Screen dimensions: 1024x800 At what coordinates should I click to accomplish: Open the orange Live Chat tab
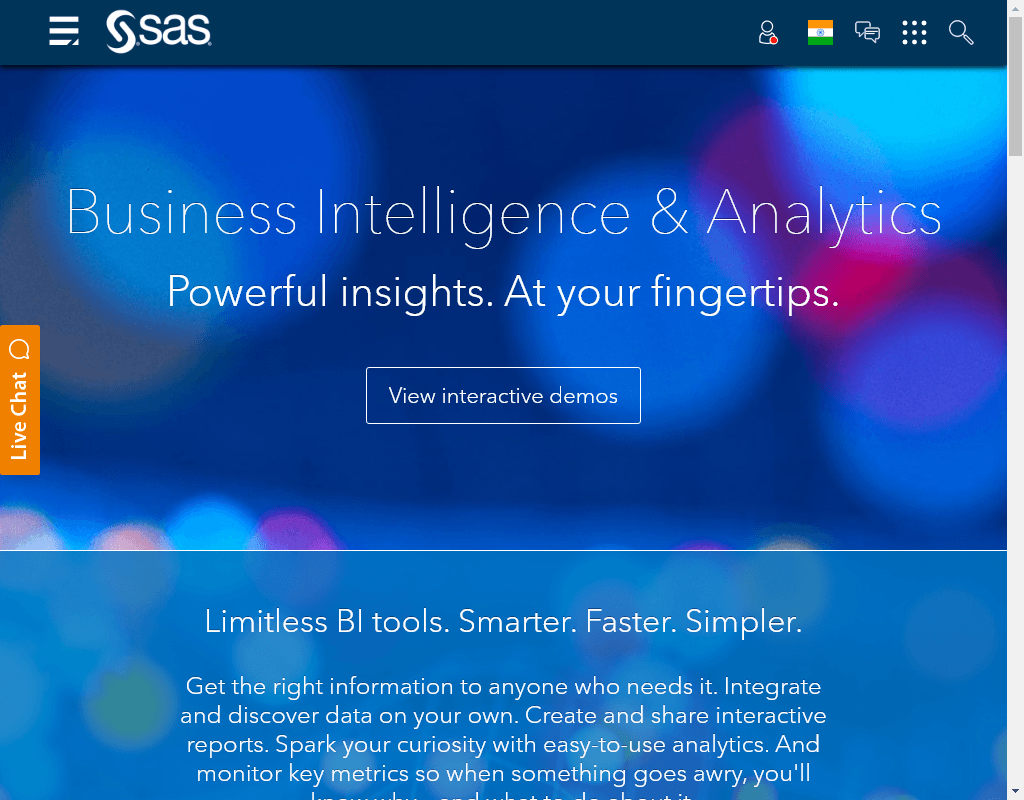pos(20,400)
